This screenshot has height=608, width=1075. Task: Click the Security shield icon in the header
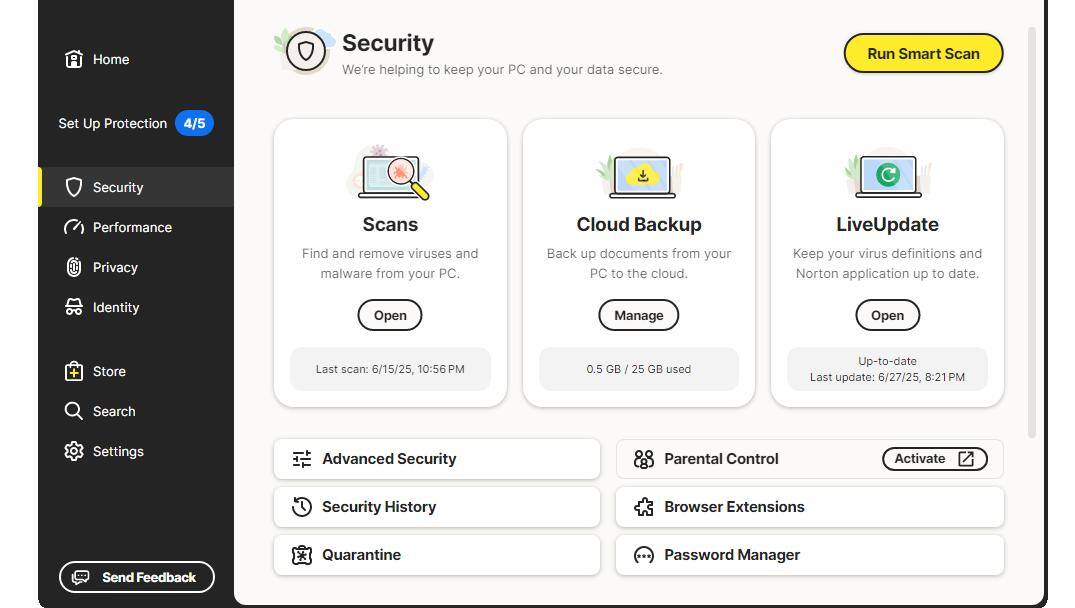(x=306, y=51)
